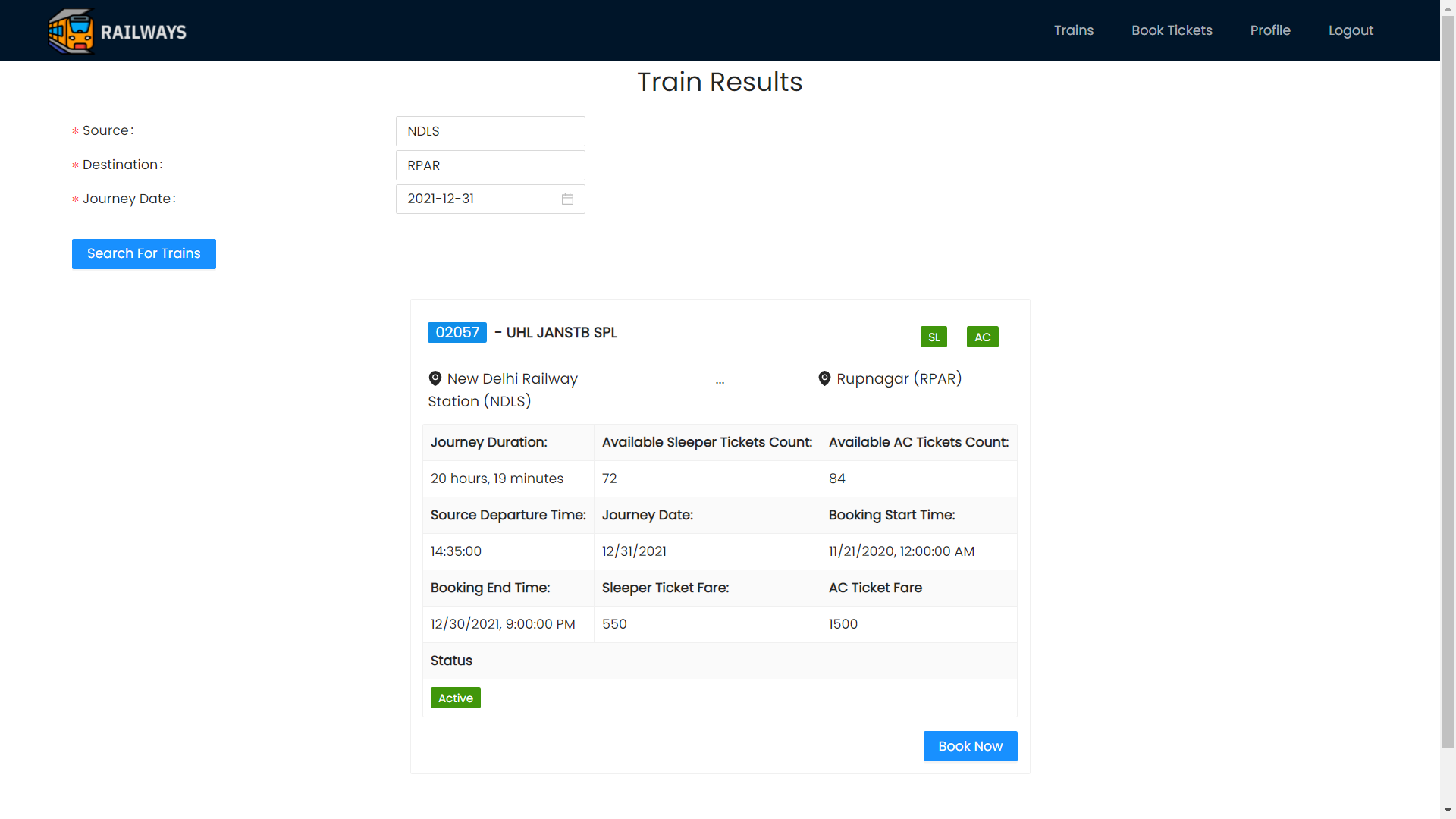1456x819 pixels.
Task: Click the 02057 train number badge
Action: pos(457,333)
